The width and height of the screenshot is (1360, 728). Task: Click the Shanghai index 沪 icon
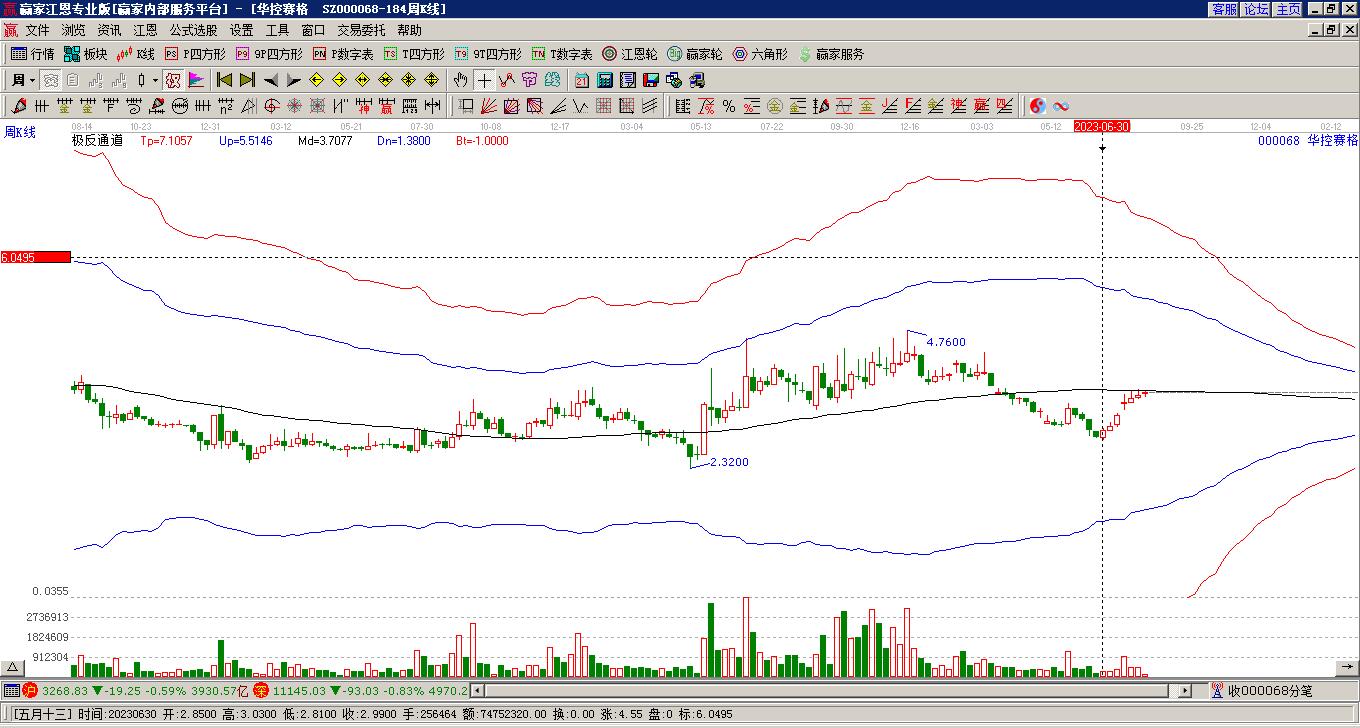30,690
